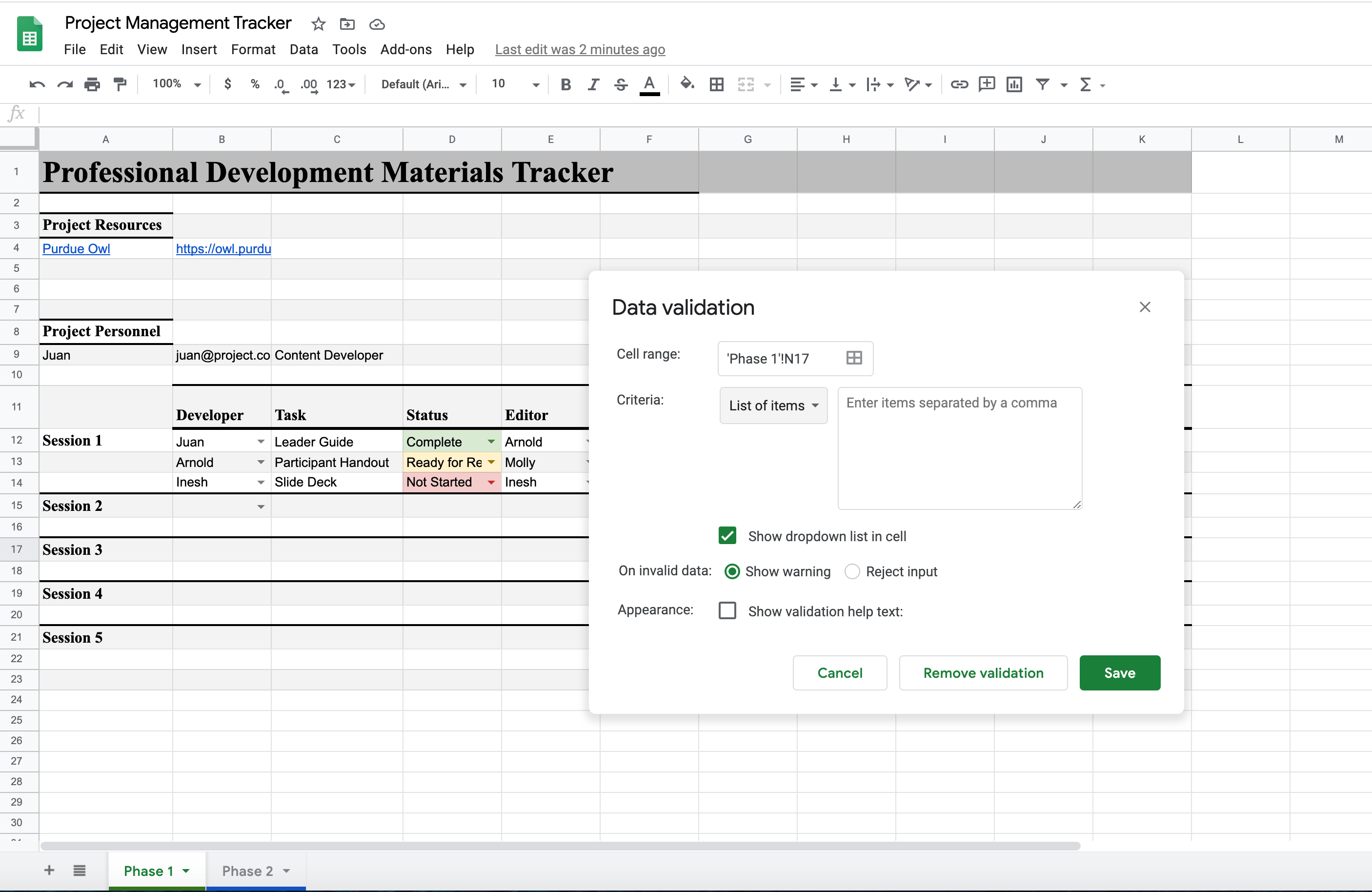Image resolution: width=1372 pixels, height=892 pixels.
Task: Open the Functions (sigma) tool
Action: 1087,84
